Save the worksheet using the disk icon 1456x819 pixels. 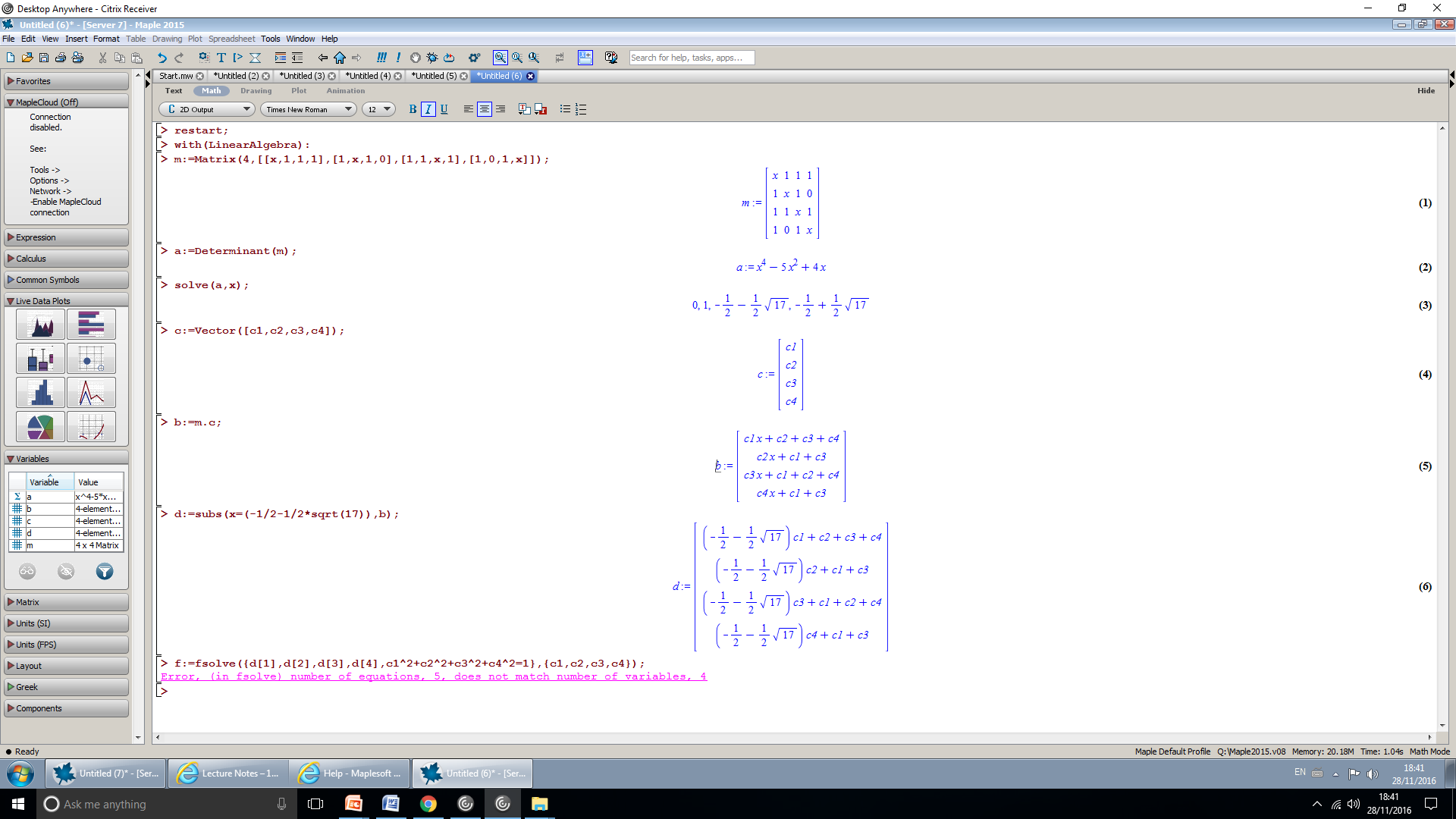44,58
